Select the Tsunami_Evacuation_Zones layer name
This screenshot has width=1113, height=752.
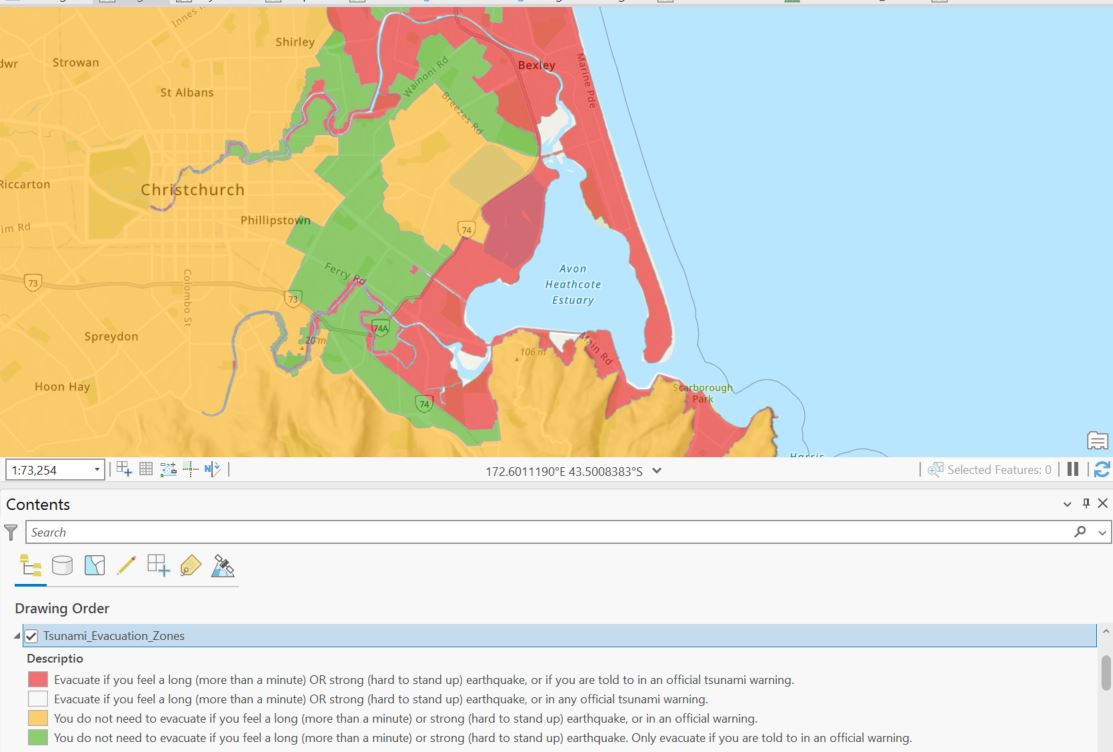point(114,636)
